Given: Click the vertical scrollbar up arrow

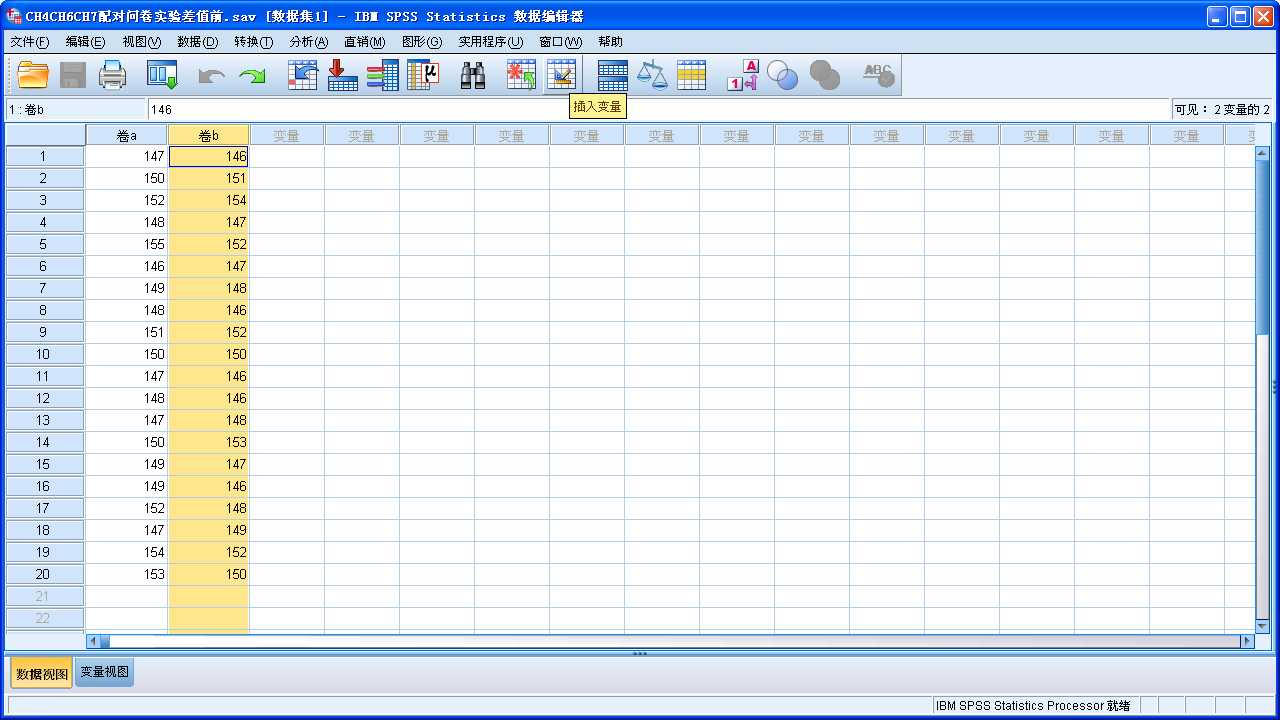Looking at the screenshot, I should (1262, 154).
